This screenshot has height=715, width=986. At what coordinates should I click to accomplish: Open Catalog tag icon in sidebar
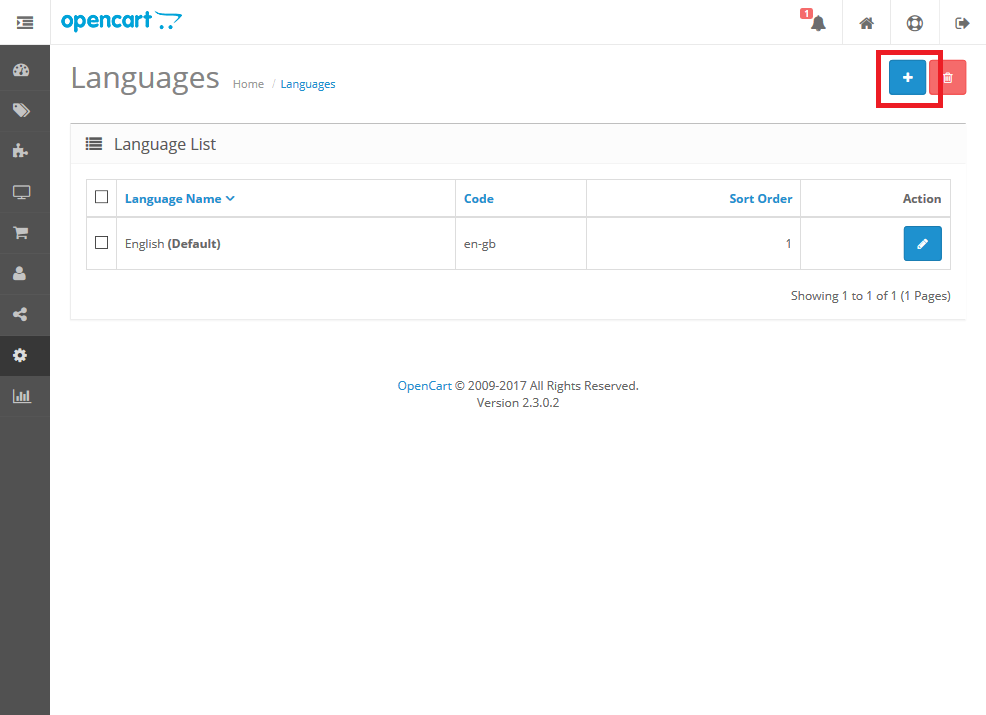pyautogui.click(x=21, y=111)
